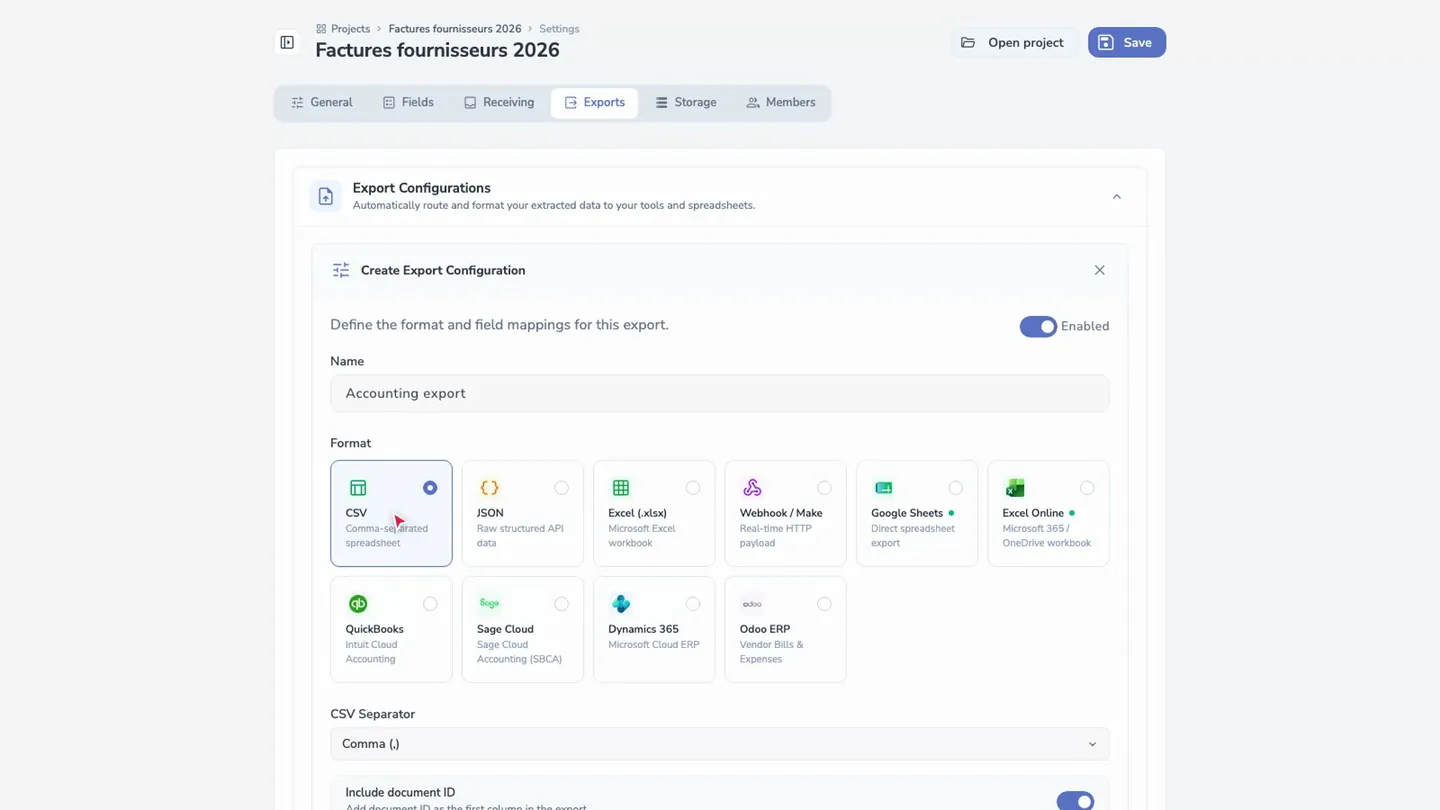This screenshot has height=810, width=1440.
Task: Open the CSV Separator dropdown
Action: [719, 744]
